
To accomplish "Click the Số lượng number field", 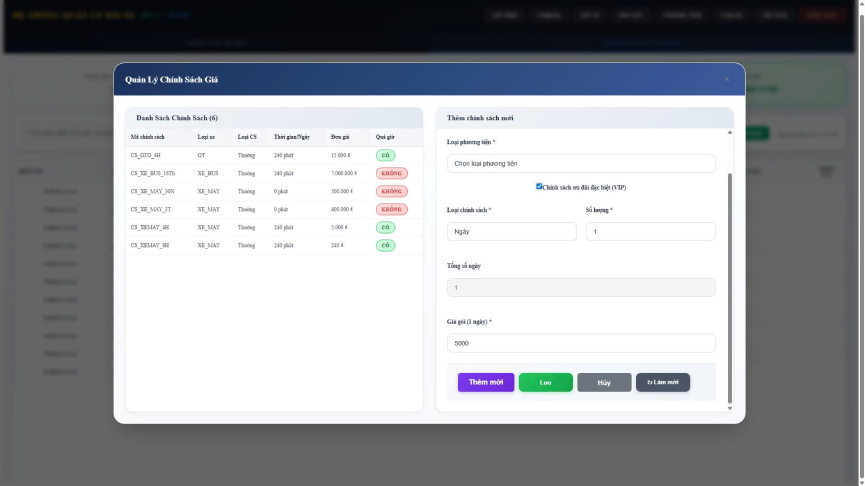I will click(x=650, y=231).
